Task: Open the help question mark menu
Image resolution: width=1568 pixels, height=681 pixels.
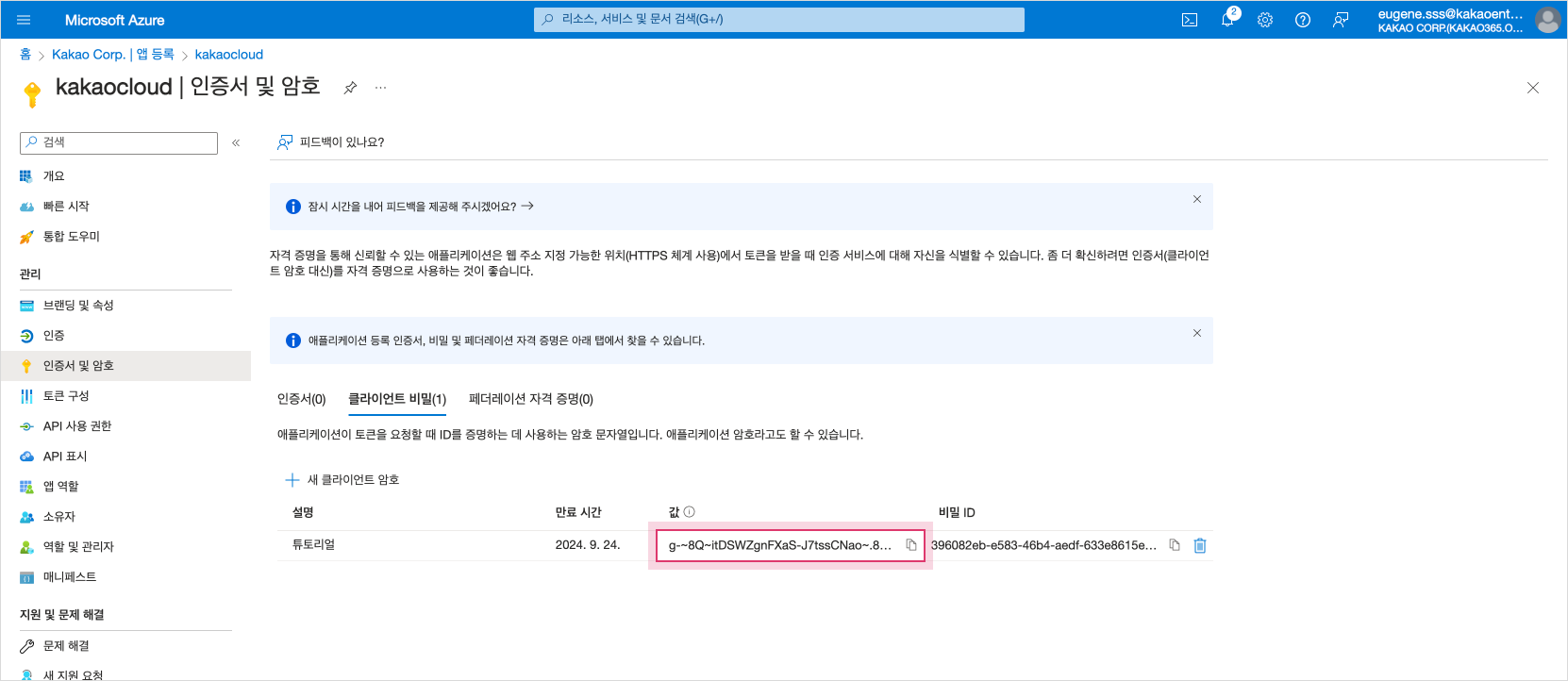Action: pyautogui.click(x=1303, y=20)
